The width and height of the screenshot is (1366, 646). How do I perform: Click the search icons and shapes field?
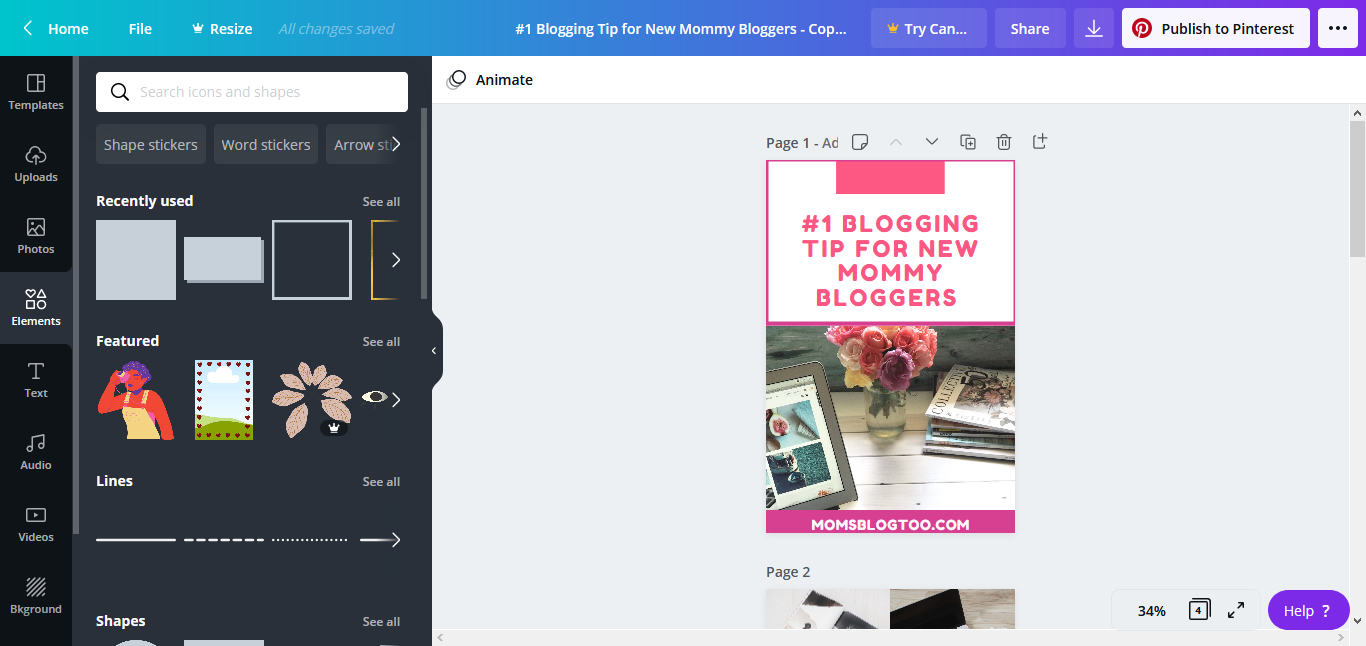[x=250, y=91]
